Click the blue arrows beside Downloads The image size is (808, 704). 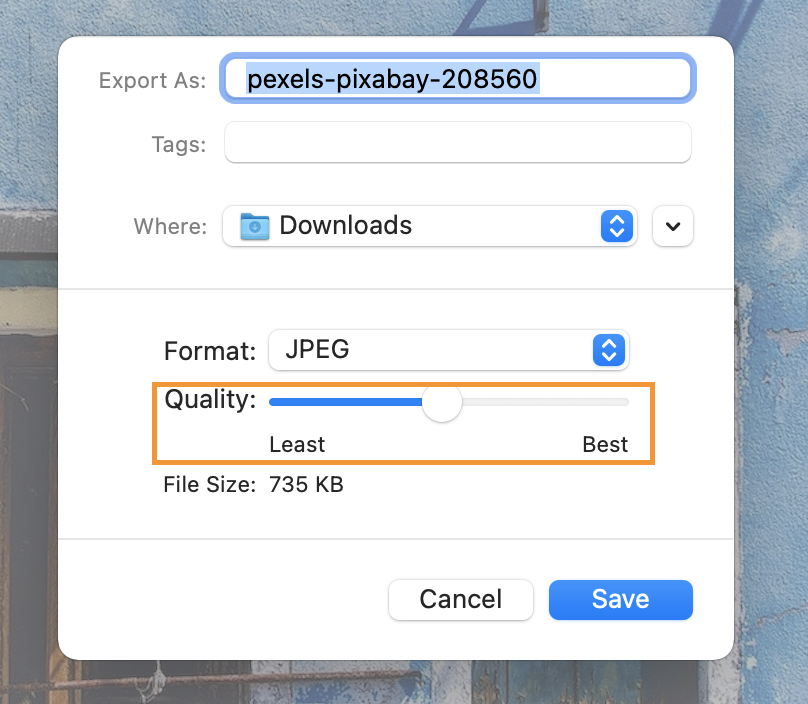click(x=617, y=226)
